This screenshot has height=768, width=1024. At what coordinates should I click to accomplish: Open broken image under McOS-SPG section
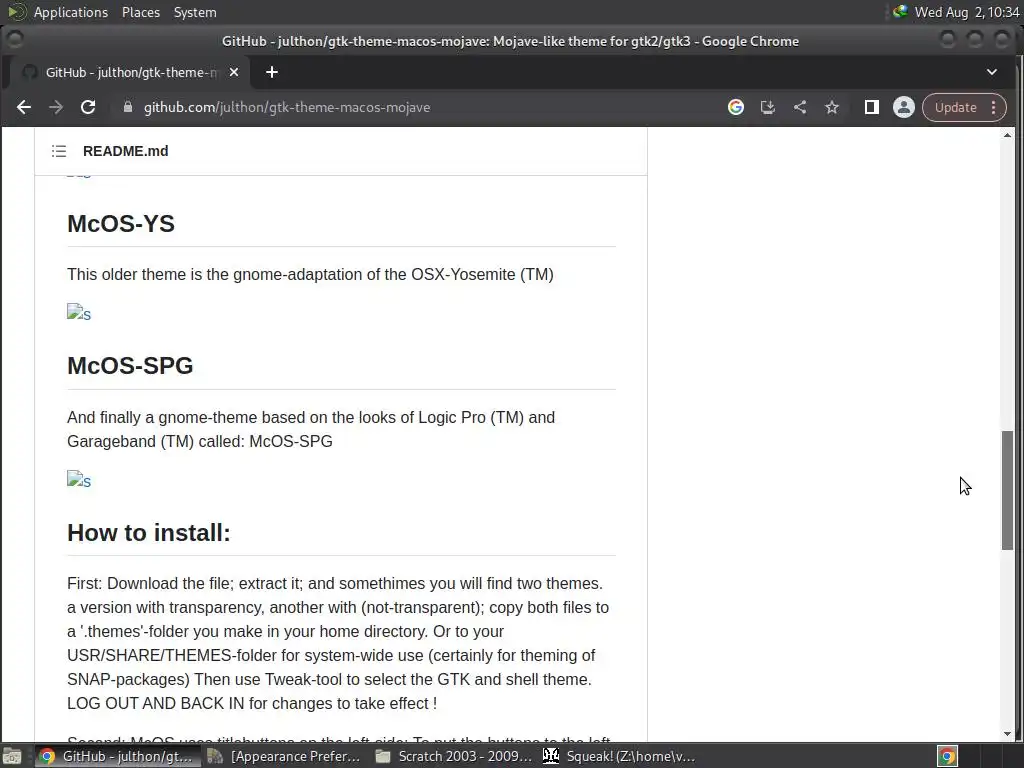pos(78,481)
